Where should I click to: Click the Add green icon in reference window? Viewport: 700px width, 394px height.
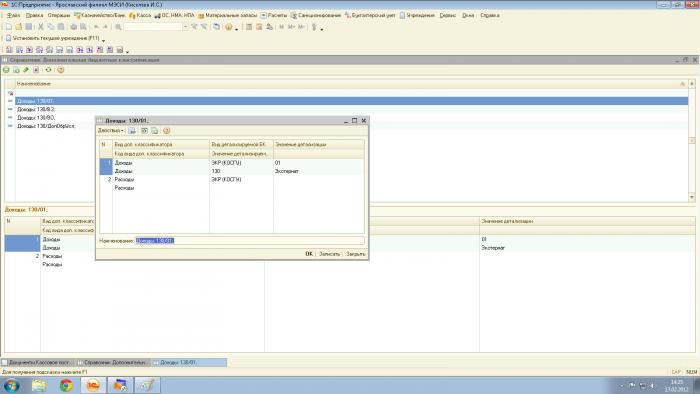click(x=6, y=70)
